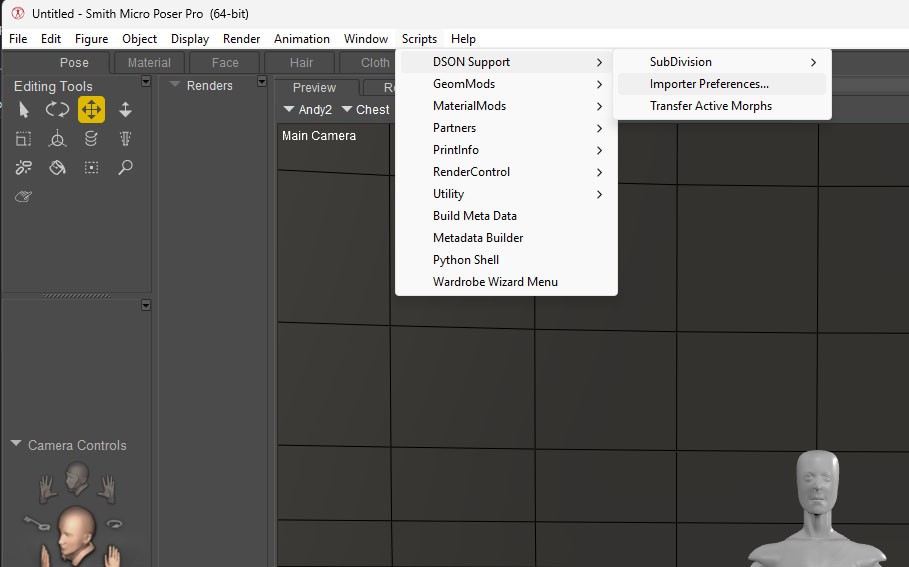Open the Andy2 figure dropdown

[308, 110]
